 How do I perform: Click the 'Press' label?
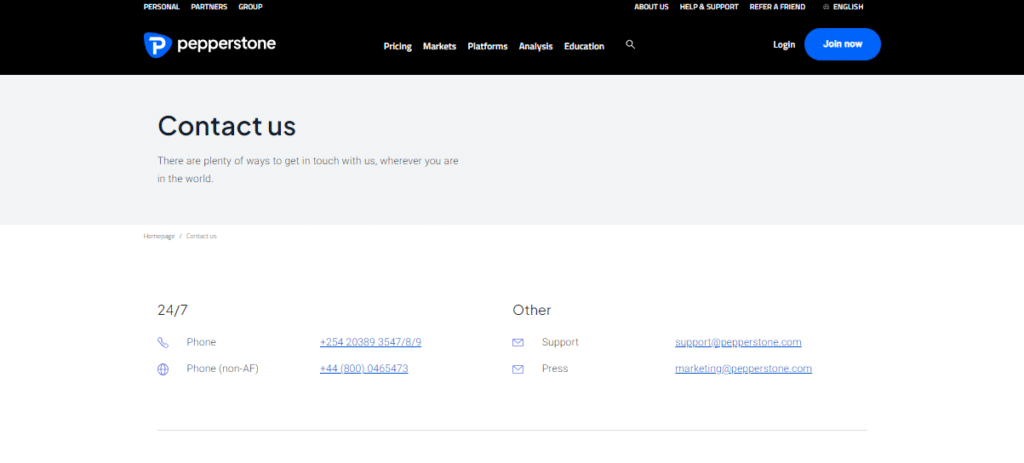[555, 369]
